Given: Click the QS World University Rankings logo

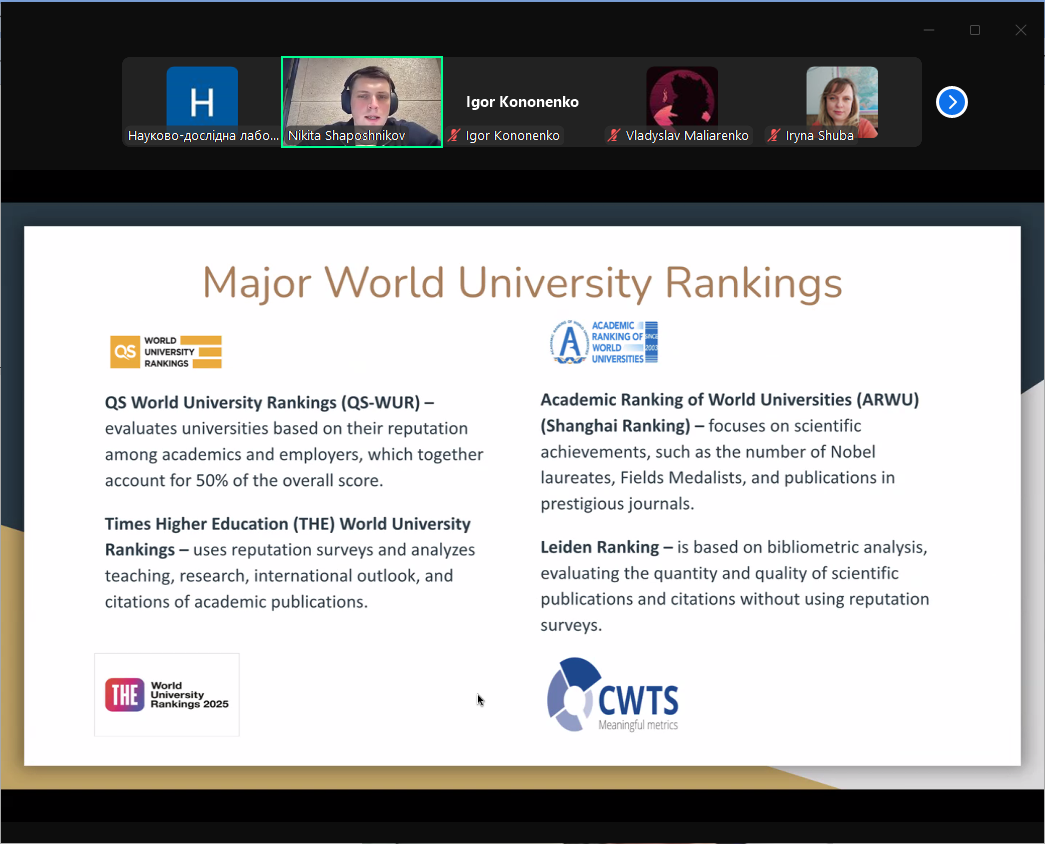Looking at the screenshot, I should [x=166, y=352].
